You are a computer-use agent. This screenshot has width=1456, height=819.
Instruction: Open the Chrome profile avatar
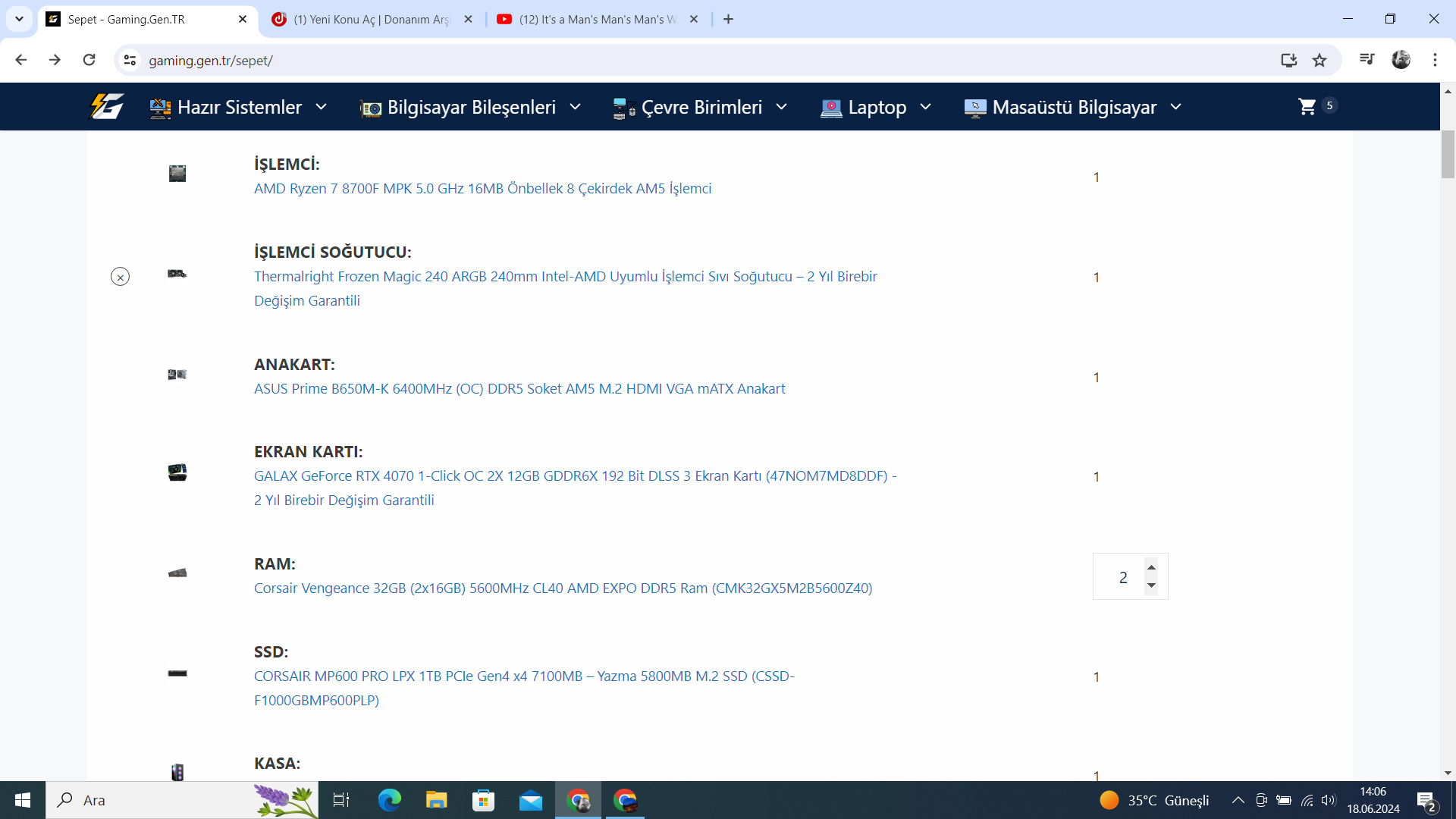[x=1401, y=59]
